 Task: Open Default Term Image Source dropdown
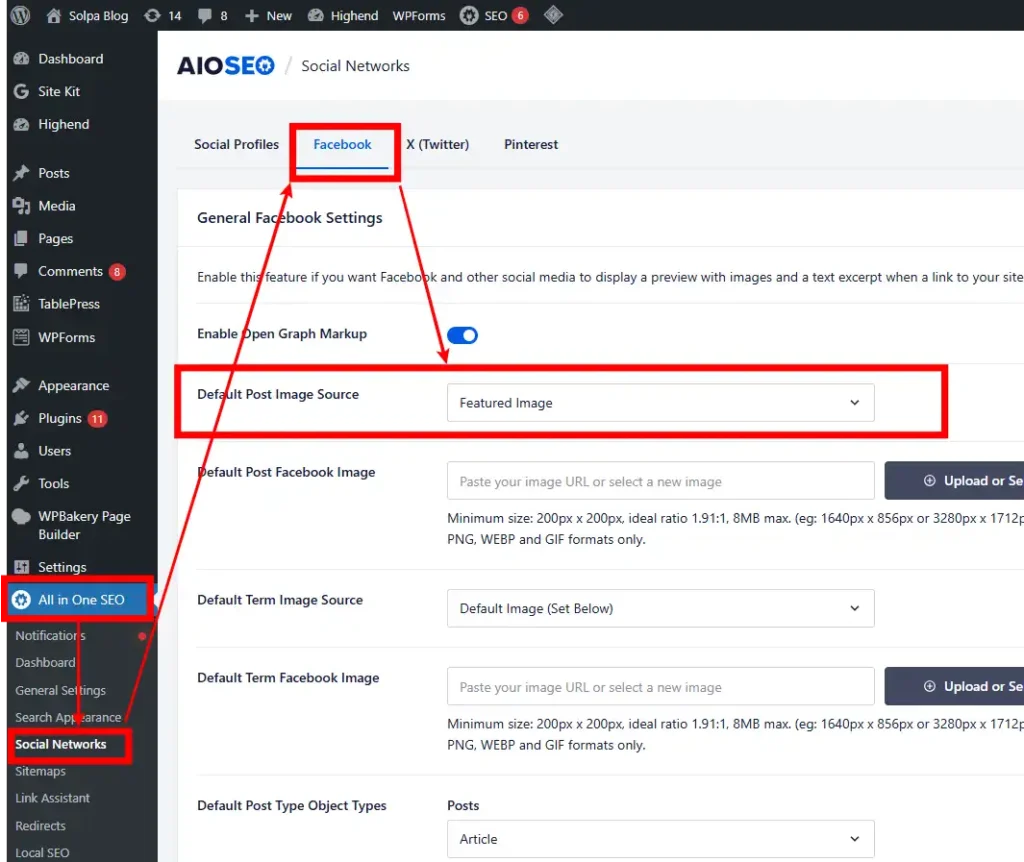[x=660, y=608]
